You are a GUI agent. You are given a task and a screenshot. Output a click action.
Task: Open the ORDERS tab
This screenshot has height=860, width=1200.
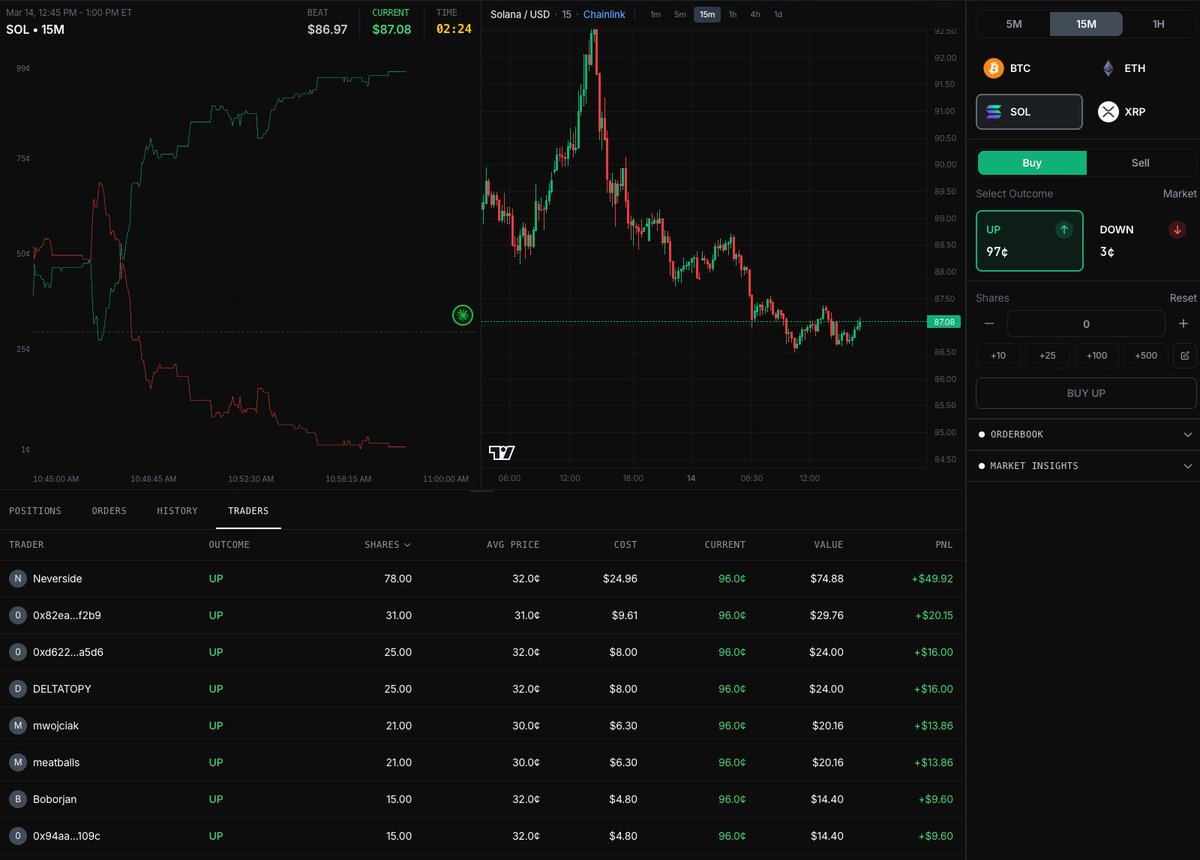(x=109, y=511)
